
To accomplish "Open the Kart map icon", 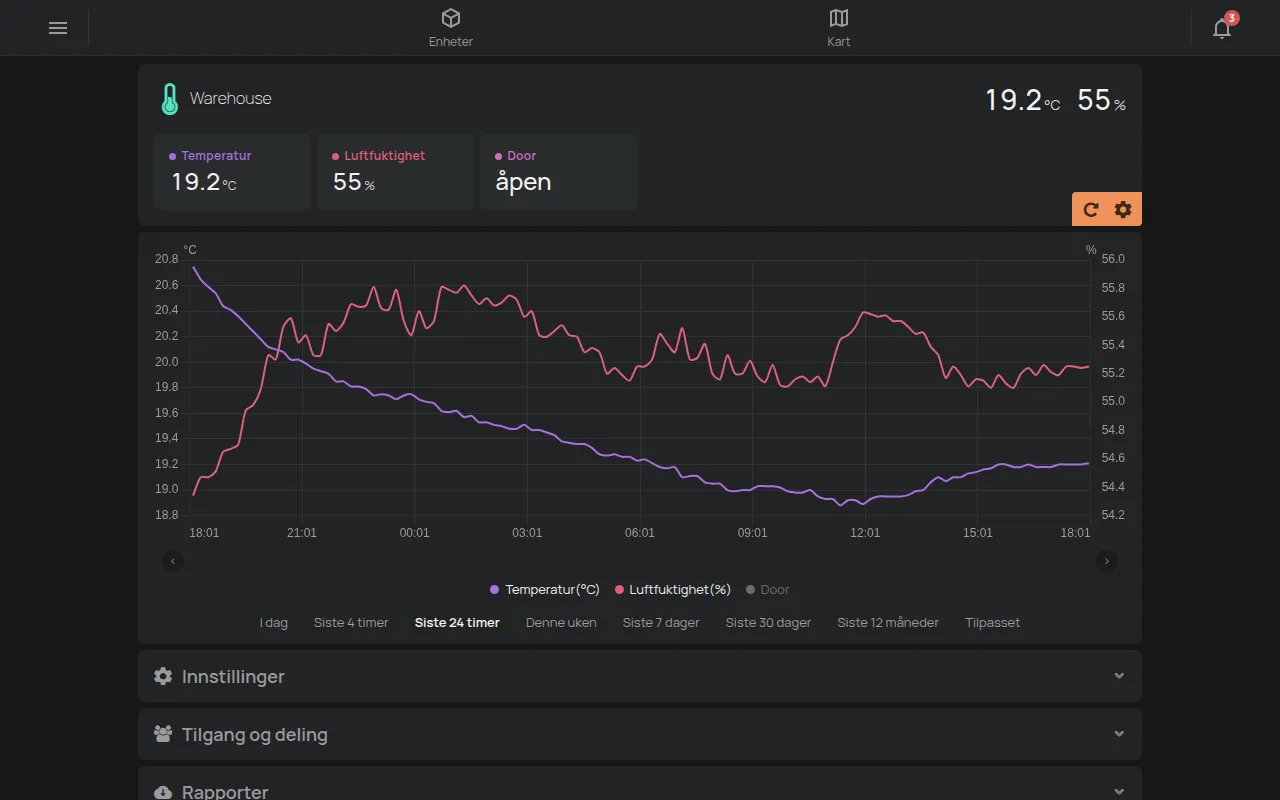I will pos(839,18).
